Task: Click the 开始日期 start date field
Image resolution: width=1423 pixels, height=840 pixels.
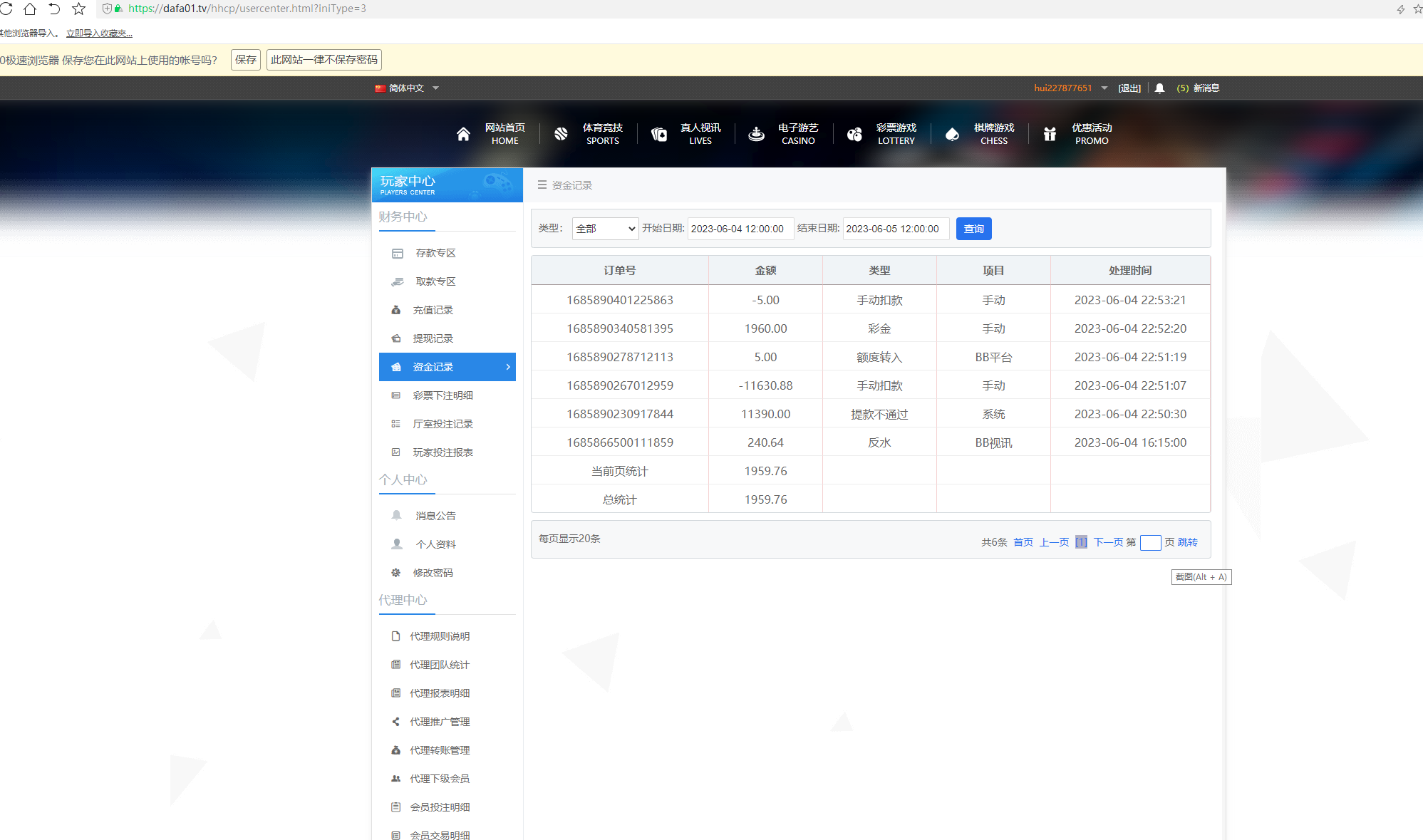Action: (740, 229)
